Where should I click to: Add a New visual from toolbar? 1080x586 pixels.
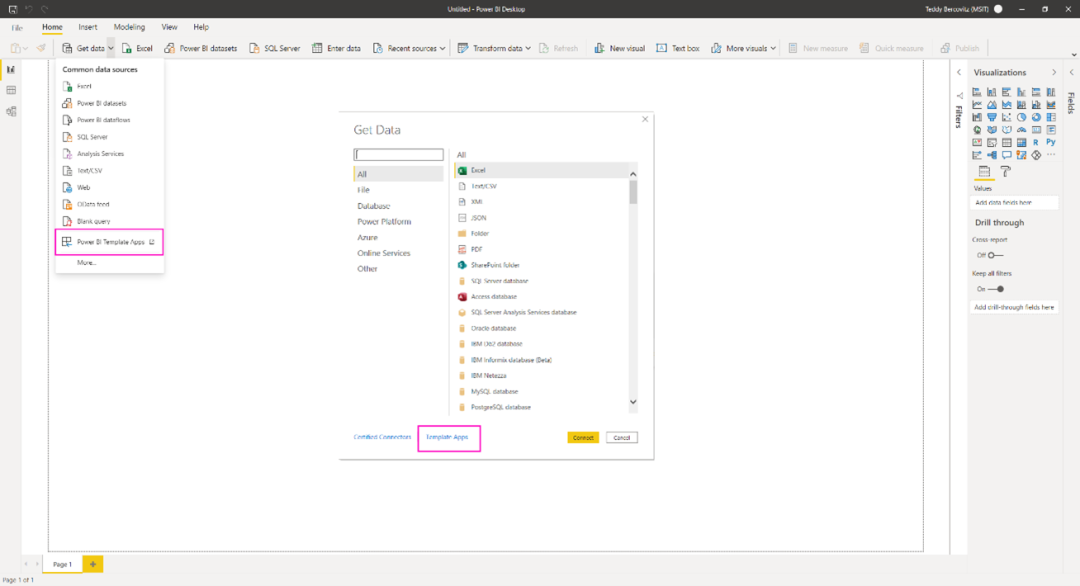[x=619, y=48]
